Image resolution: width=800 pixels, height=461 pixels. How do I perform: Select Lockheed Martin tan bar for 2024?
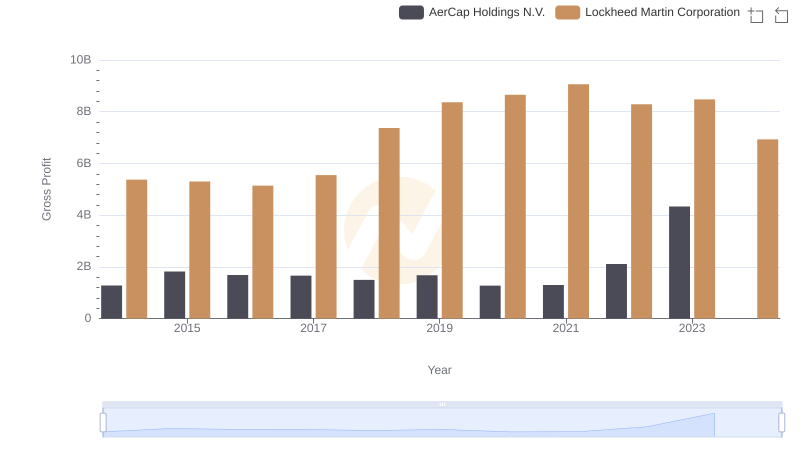(768, 229)
